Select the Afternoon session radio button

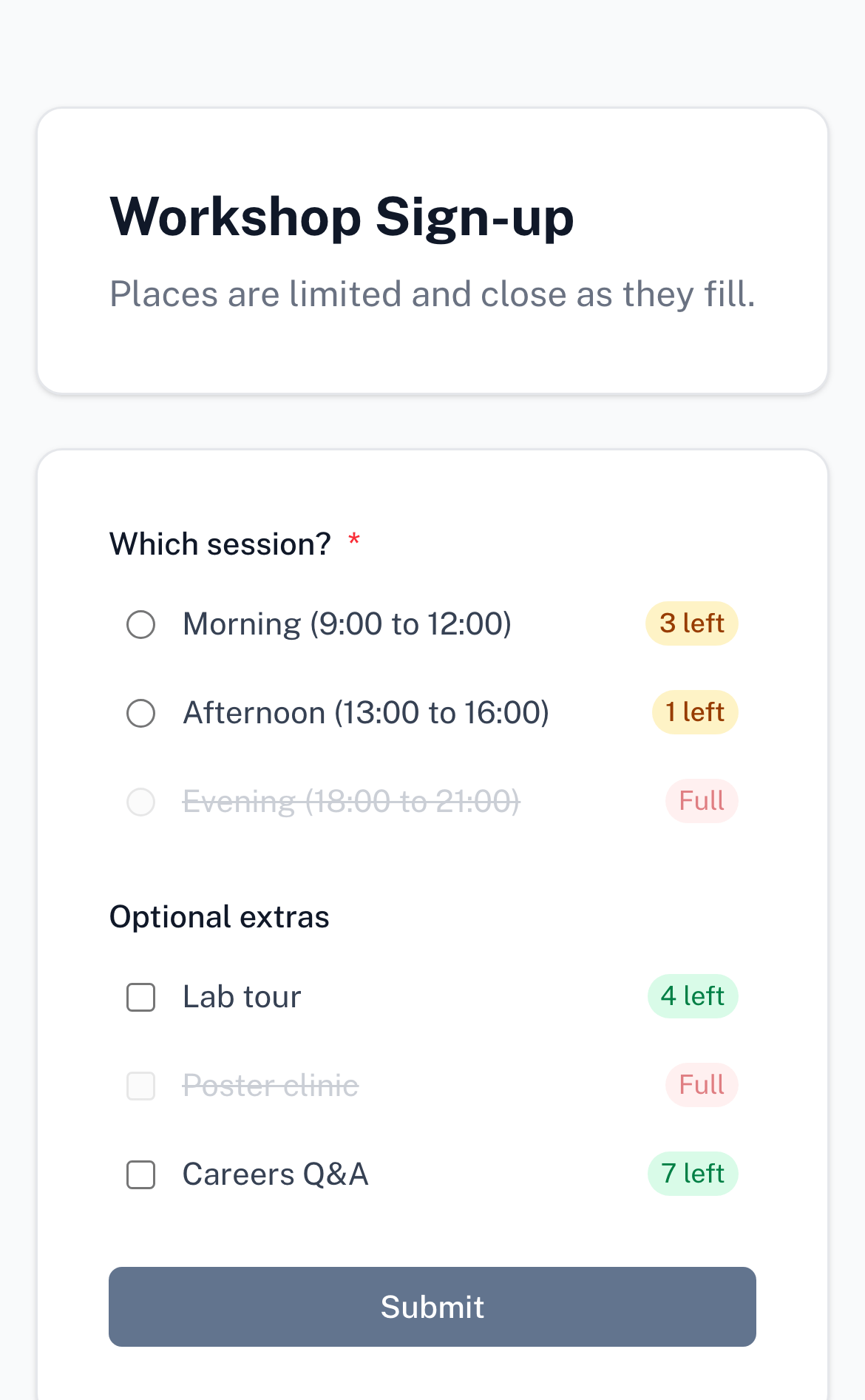140,713
